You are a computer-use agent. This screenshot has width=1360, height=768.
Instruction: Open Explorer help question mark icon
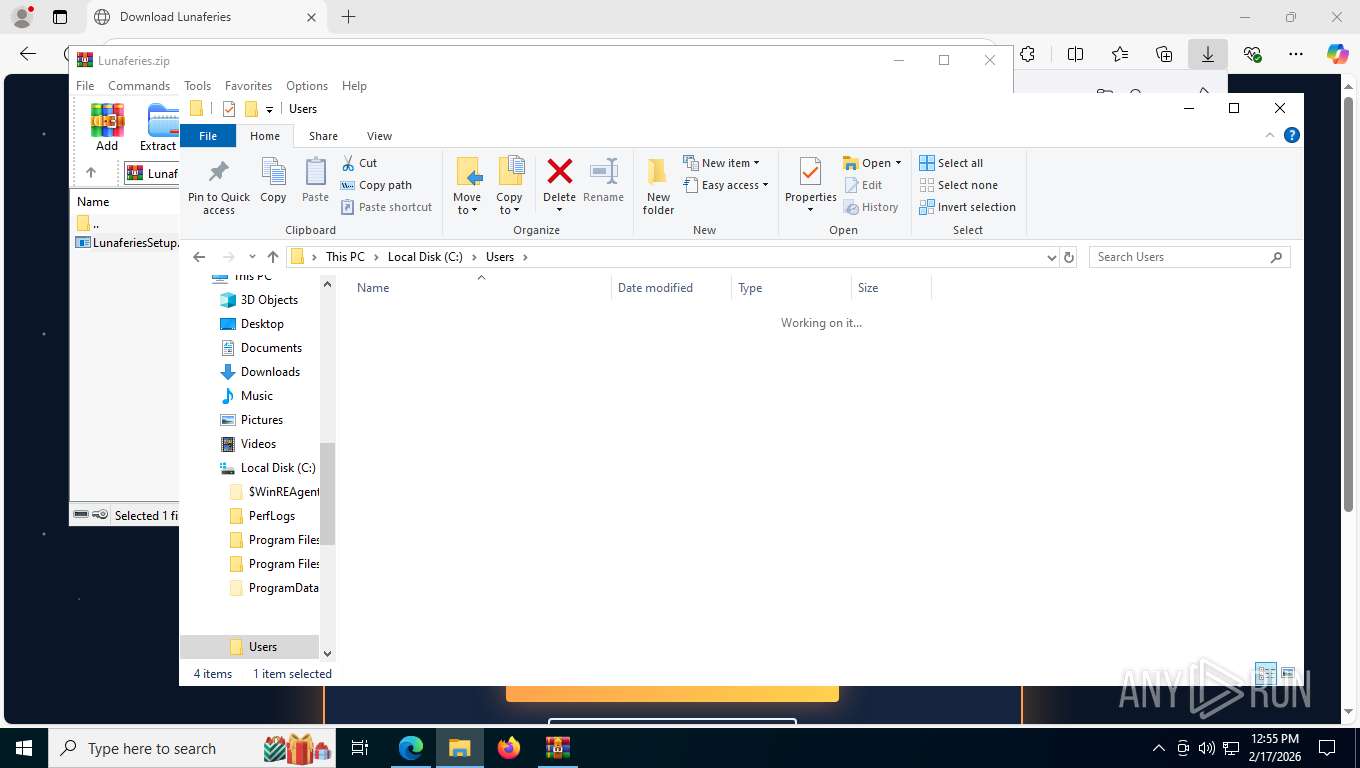(x=1291, y=135)
